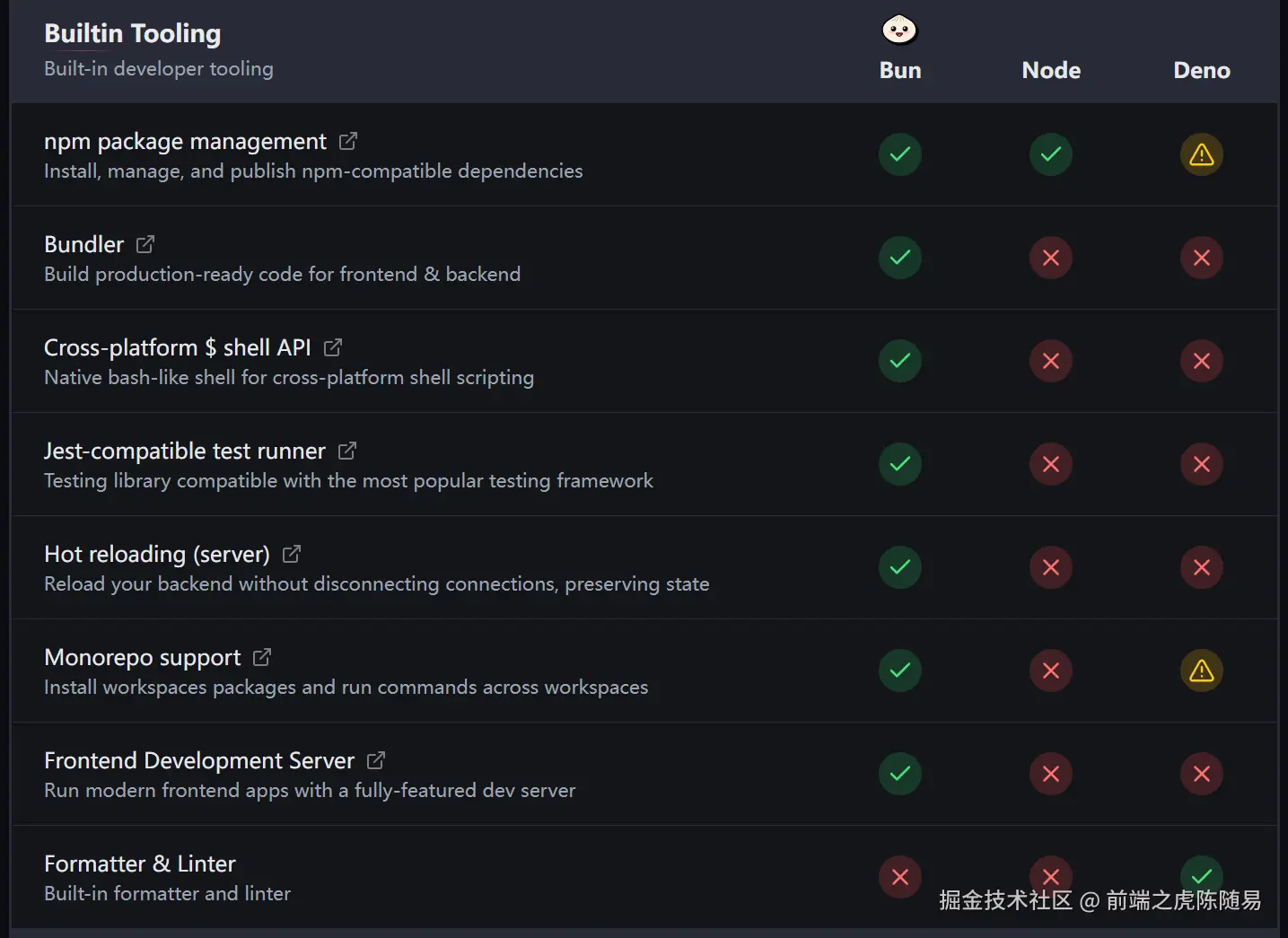Click Bun's checkmark for Jest-compatible test runner

tap(900, 464)
